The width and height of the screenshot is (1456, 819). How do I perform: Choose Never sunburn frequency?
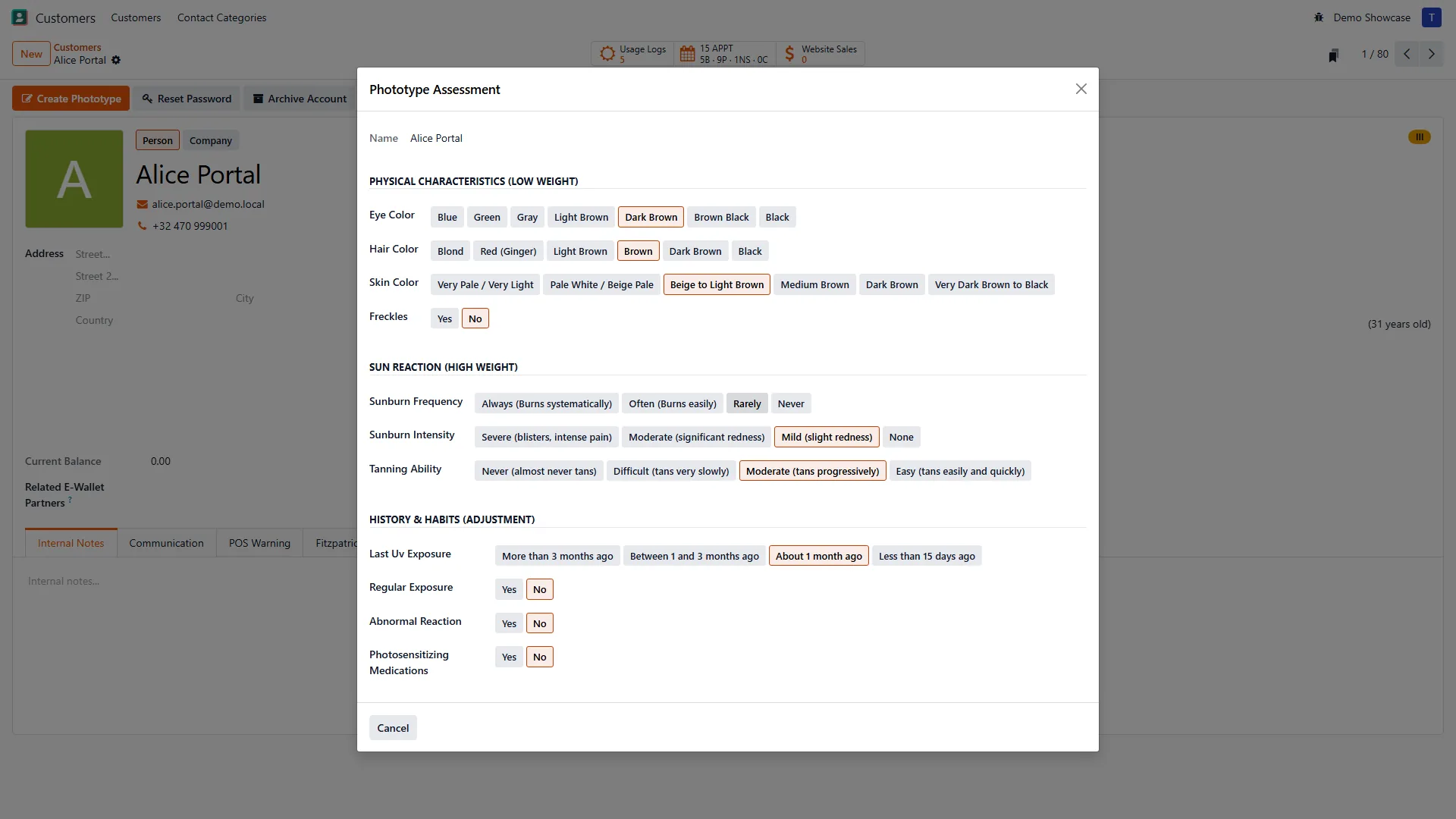(791, 404)
